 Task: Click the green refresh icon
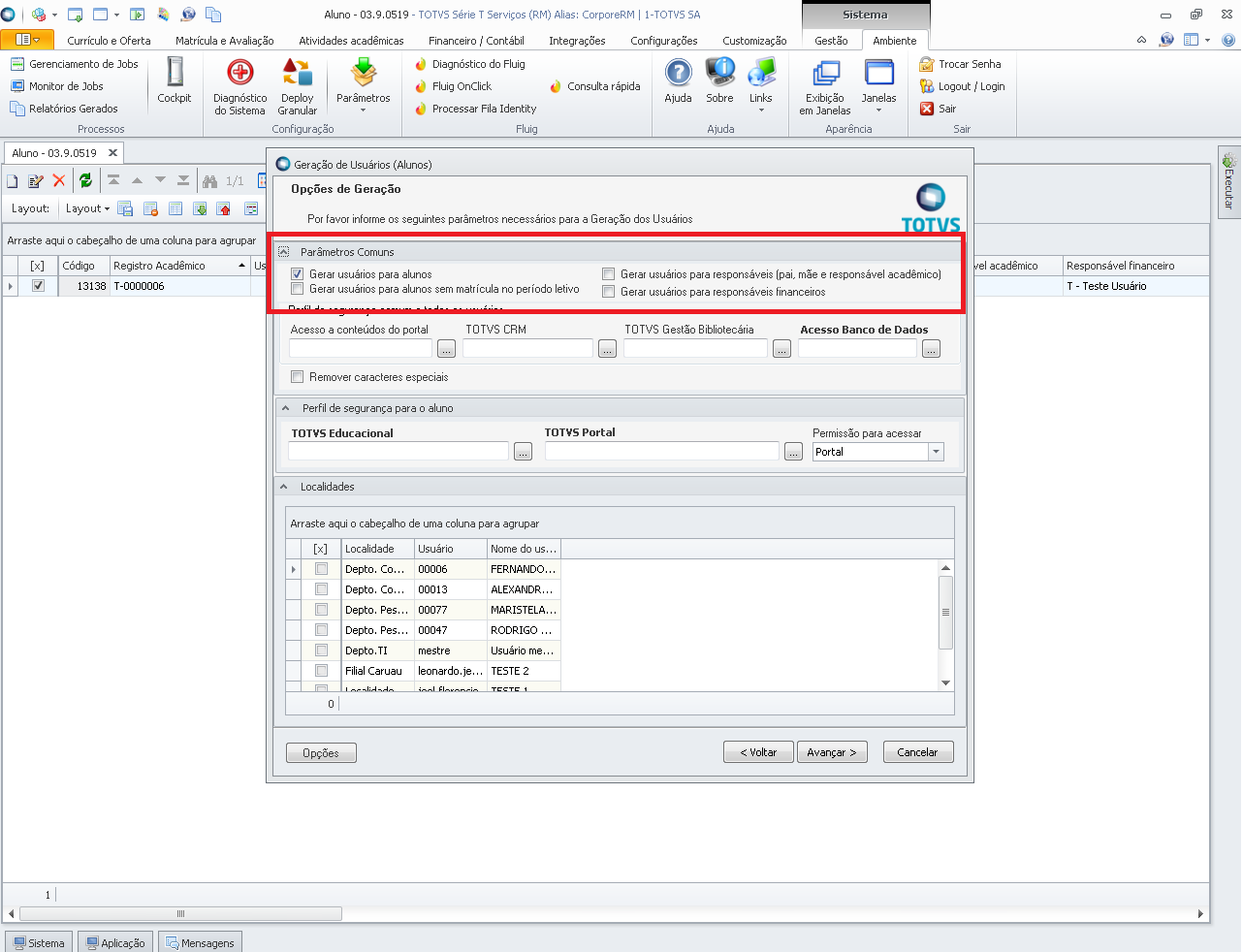tap(85, 181)
